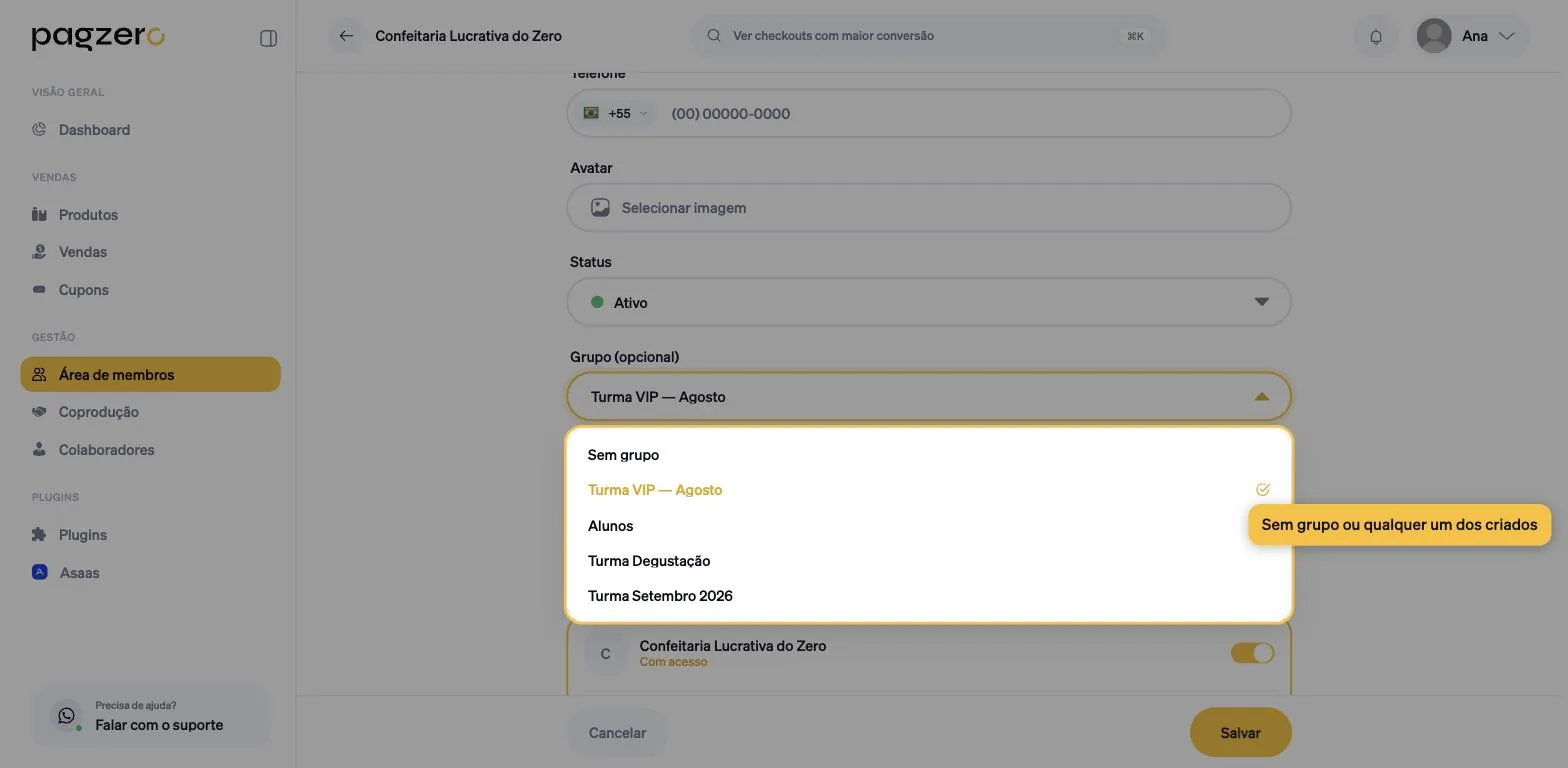Click the Colaboradores person icon
Screen dimensions: 1568x768
coord(39,449)
